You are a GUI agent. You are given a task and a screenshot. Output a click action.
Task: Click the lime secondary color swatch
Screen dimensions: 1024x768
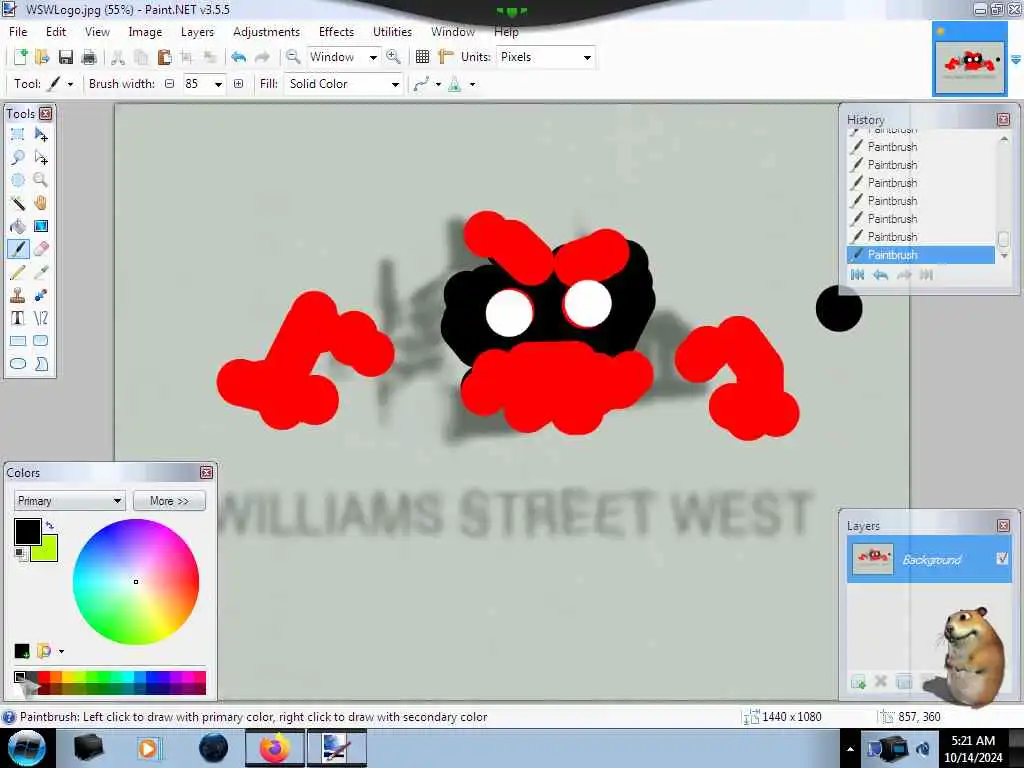tap(47, 551)
